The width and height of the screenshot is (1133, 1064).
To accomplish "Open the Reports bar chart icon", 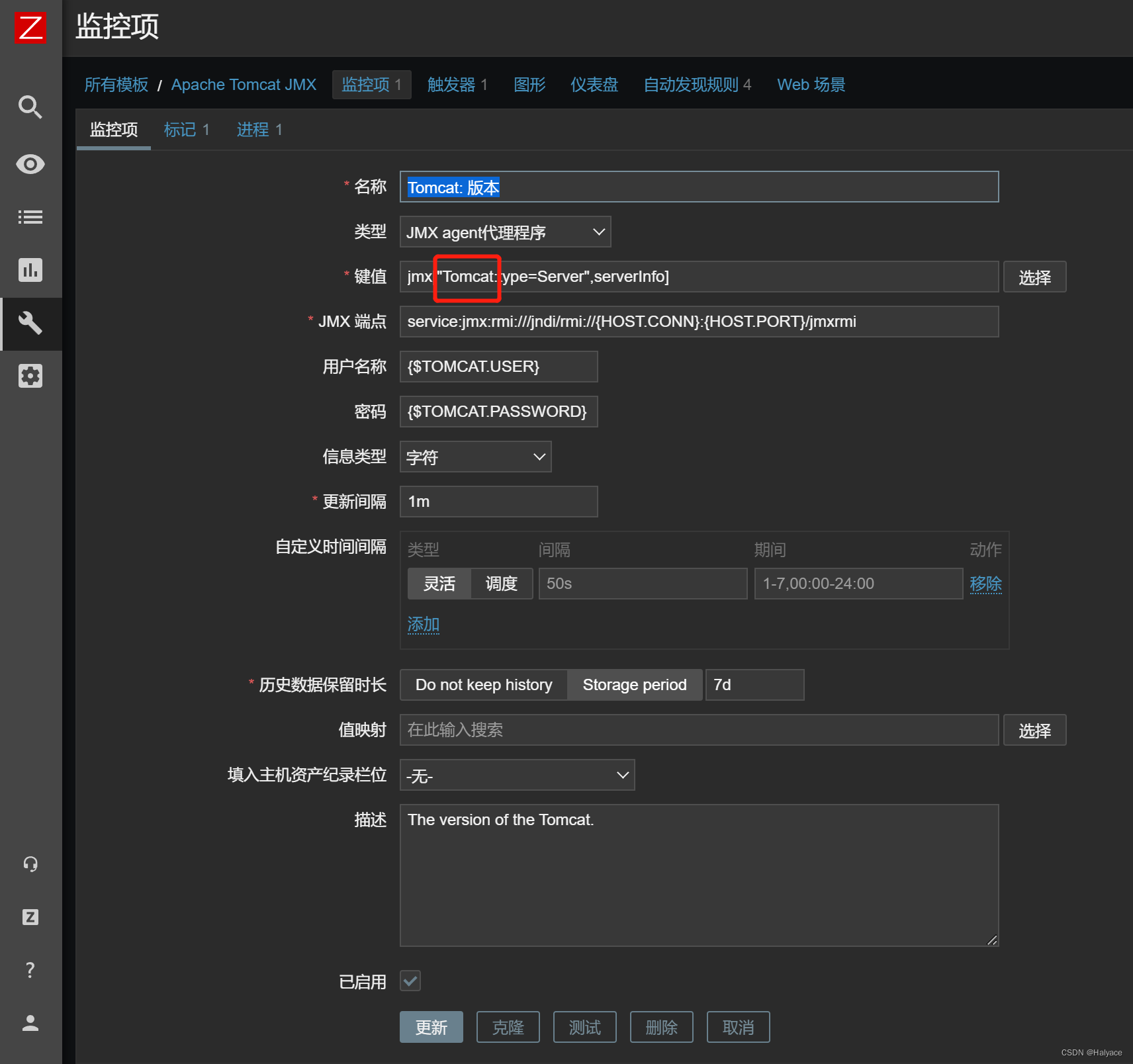I will pos(30,270).
